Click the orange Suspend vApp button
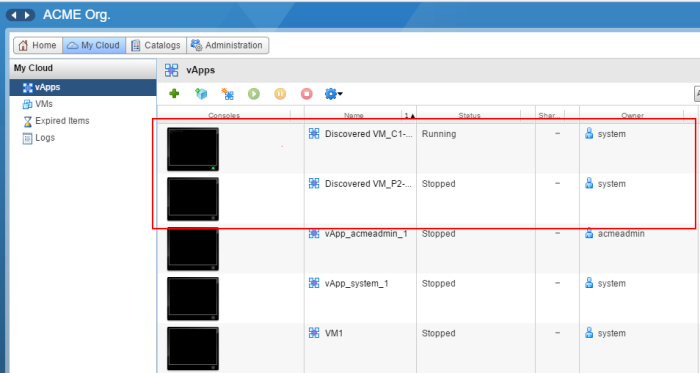The height and width of the screenshot is (373, 700). (x=280, y=94)
